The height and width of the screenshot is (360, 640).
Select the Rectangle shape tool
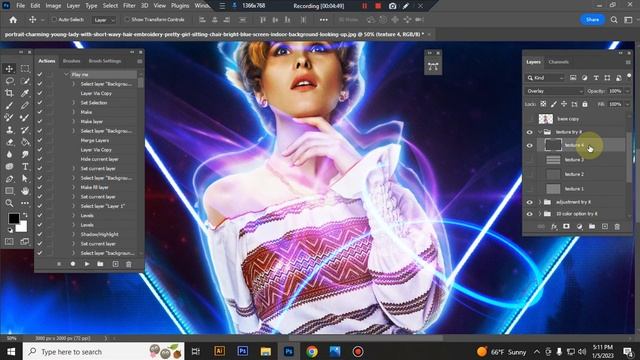pyautogui.click(x=9, y=191)
